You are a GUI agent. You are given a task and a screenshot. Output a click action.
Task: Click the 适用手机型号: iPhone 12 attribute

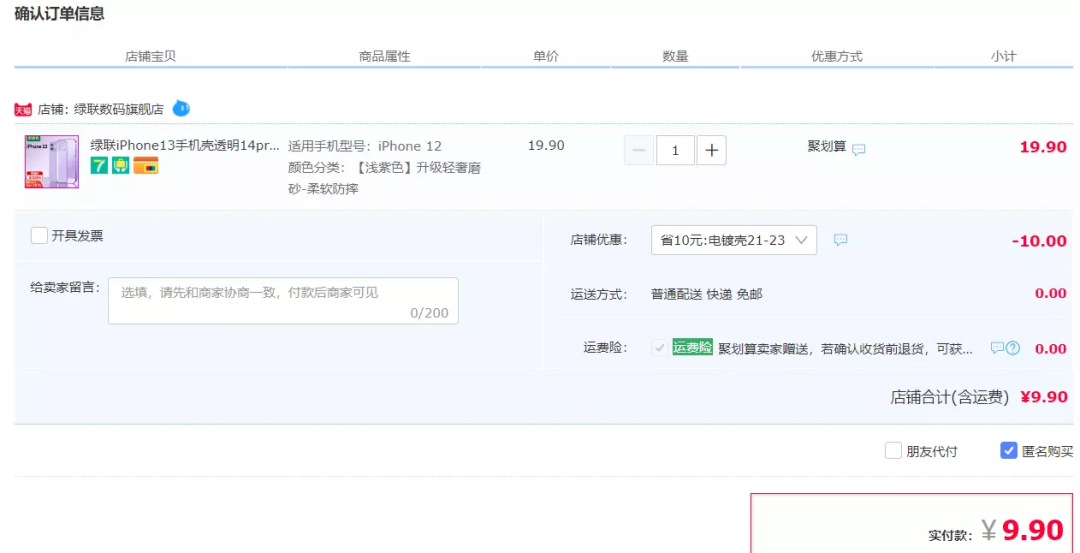click(364, 146)
